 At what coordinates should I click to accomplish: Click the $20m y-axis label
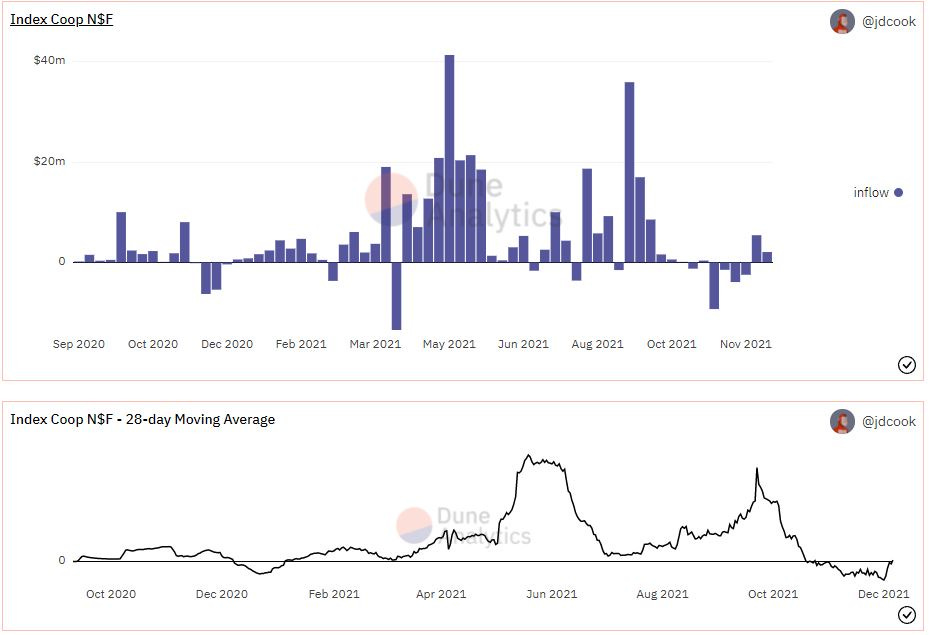(x=49, y=161)
